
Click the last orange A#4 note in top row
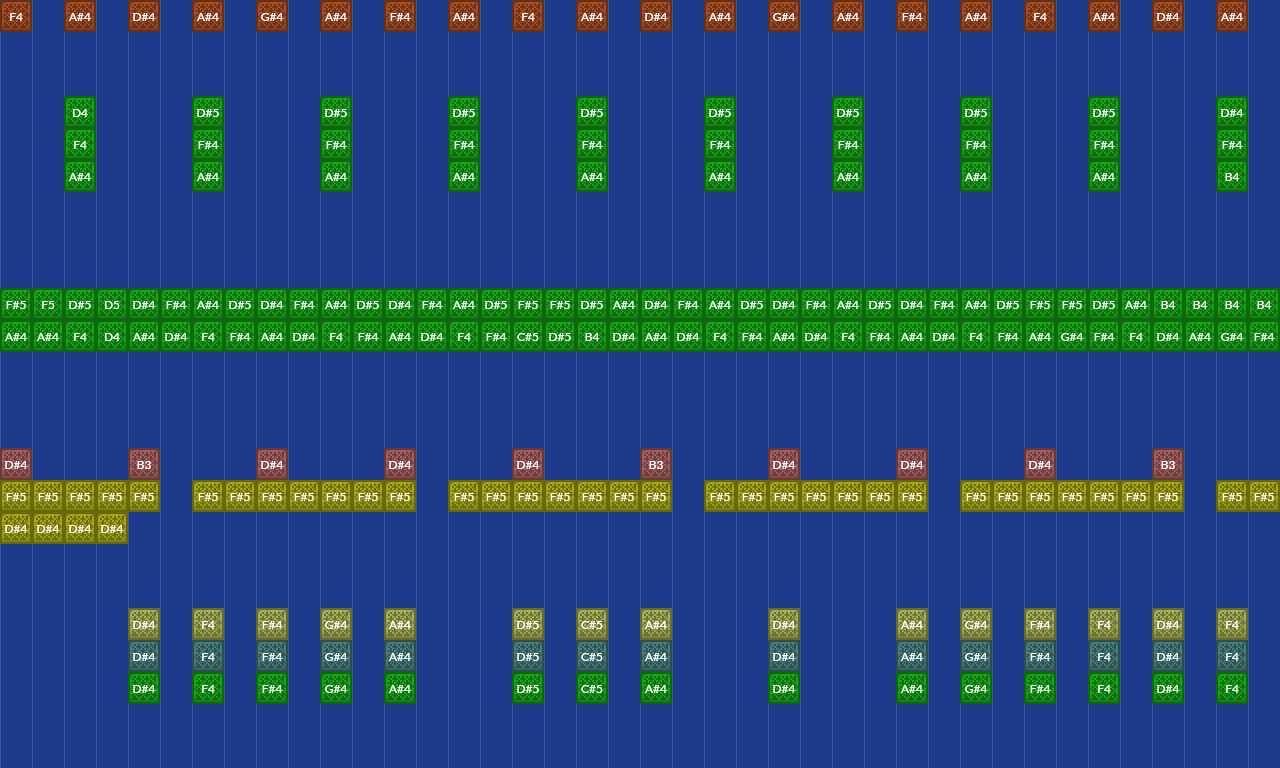1232,16
